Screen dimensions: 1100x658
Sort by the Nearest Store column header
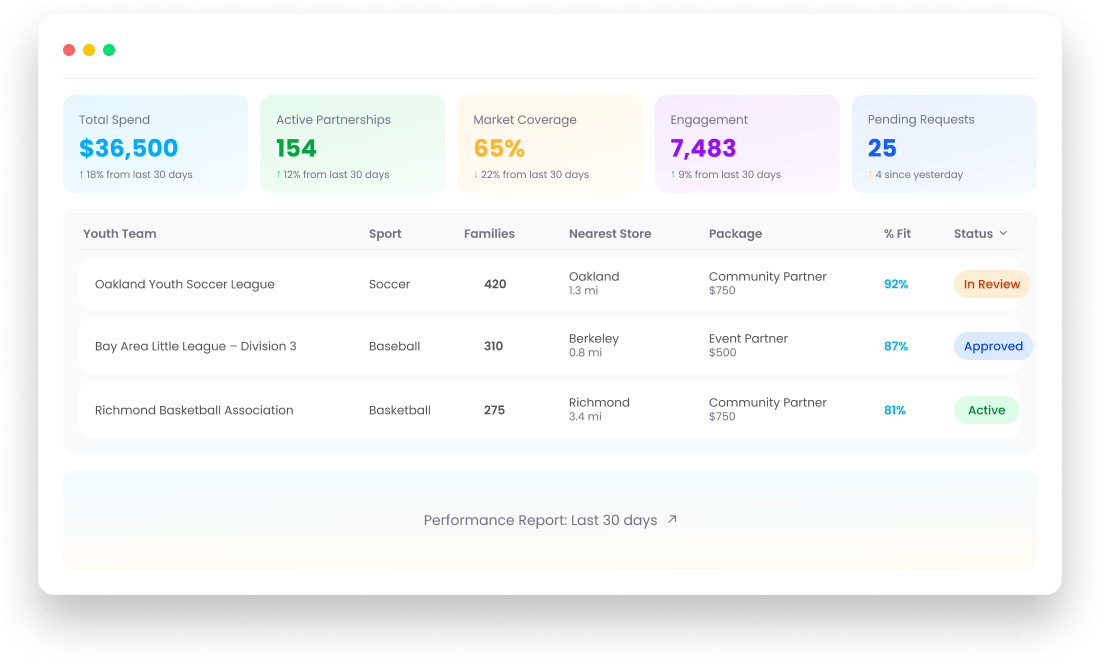coord(610,234)
